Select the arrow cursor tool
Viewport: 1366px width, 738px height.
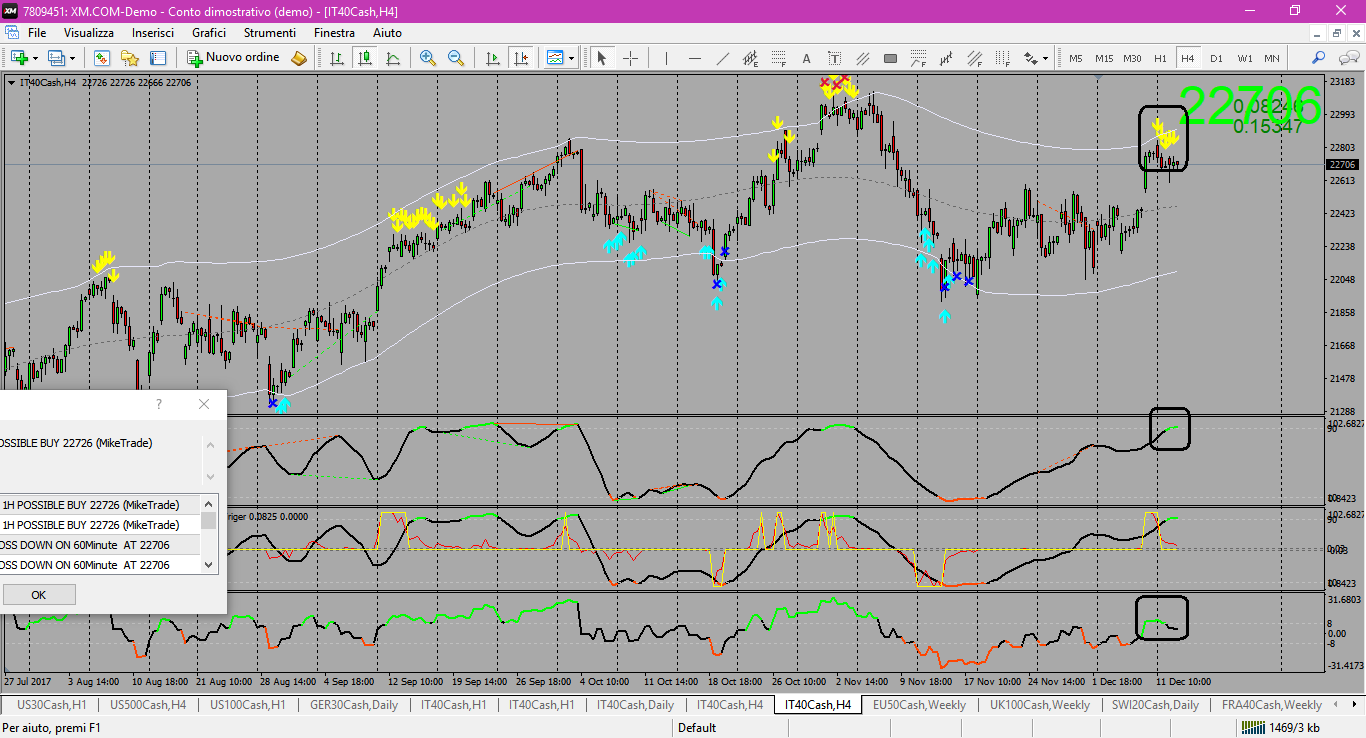(x=602, y=58)
